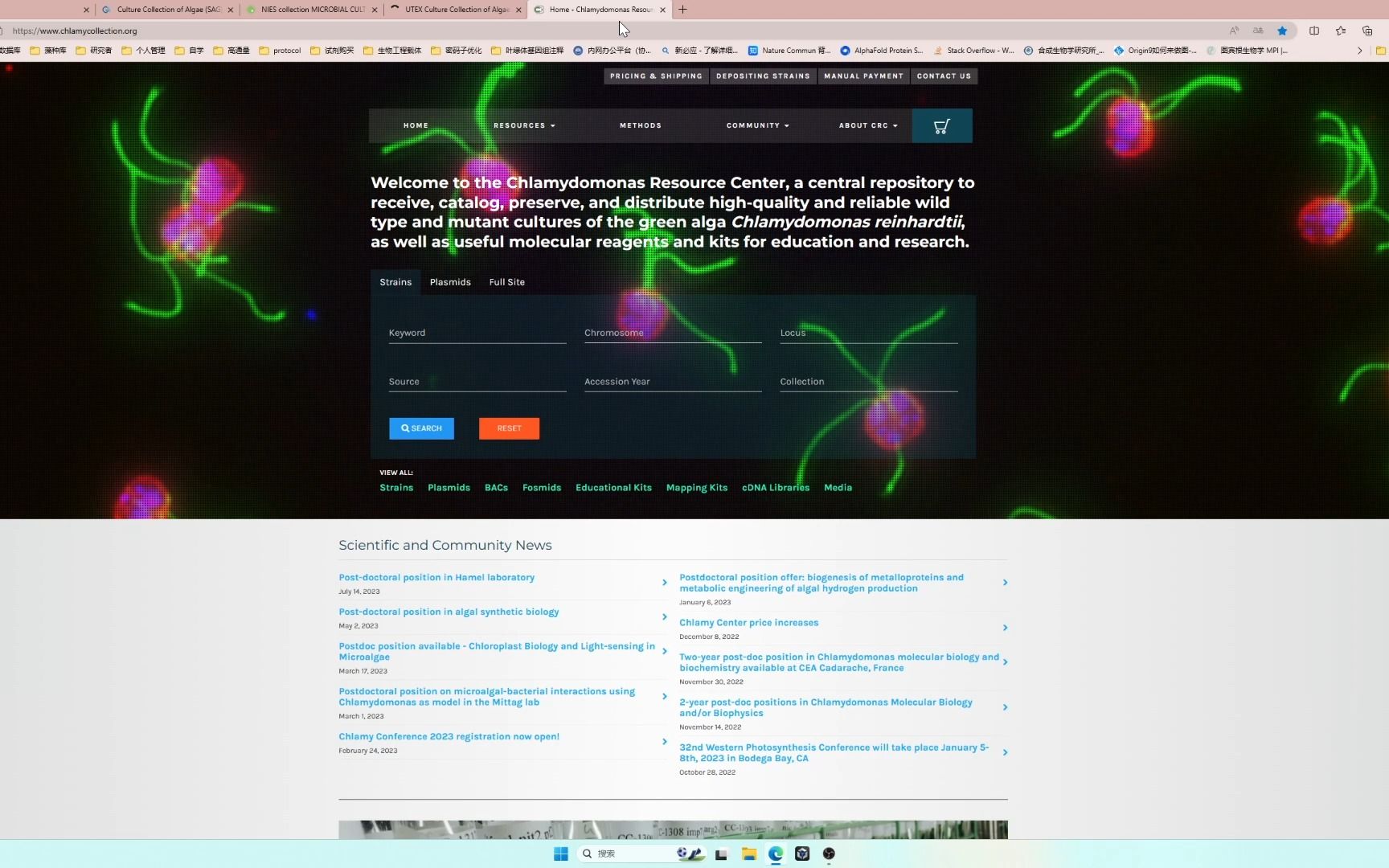1389x868 pixels.
Task: Open the dark cube app on taskbar
Action: [x=802, y=854]
